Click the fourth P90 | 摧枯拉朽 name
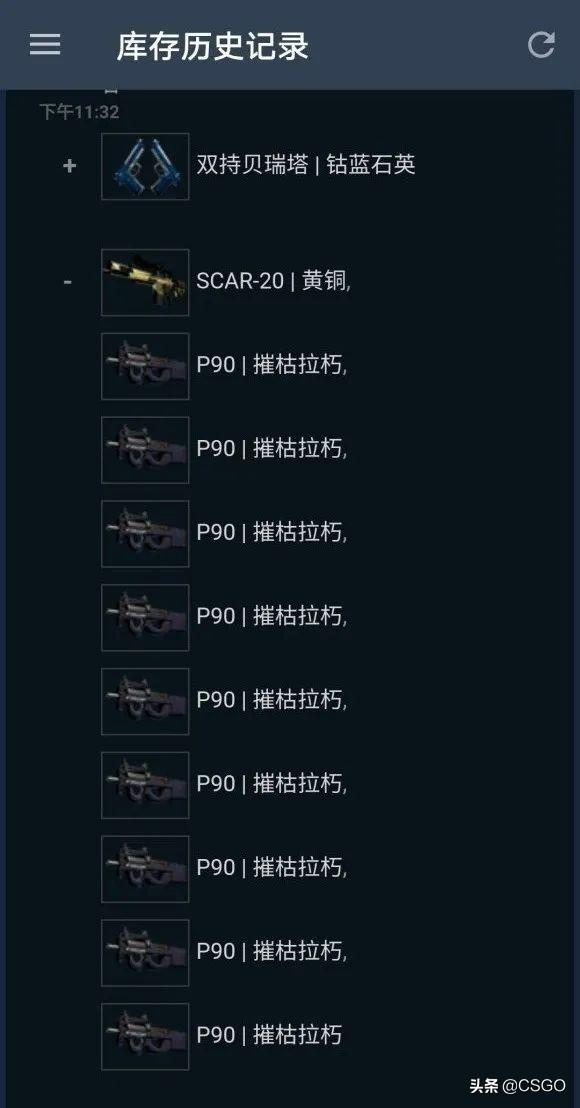Viewport: 580px width, 1108px height. (x=271, y=616)
